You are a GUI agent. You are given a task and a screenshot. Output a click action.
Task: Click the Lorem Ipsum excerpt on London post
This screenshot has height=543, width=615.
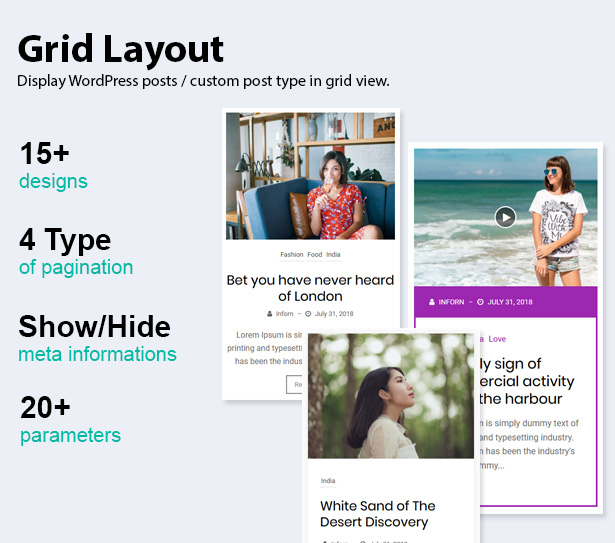[x=265, y=348]
